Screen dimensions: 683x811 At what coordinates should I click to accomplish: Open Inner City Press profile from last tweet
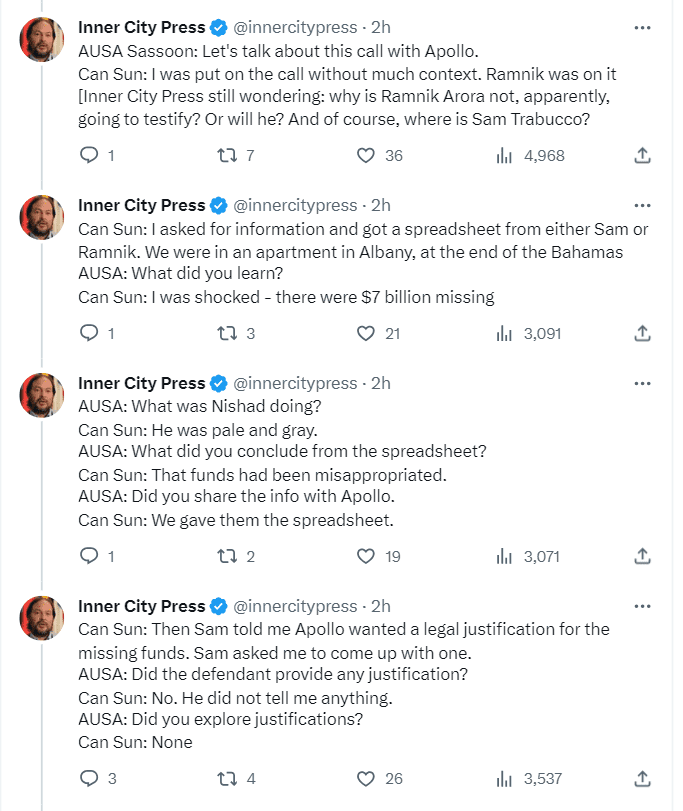tap(141, 606)
